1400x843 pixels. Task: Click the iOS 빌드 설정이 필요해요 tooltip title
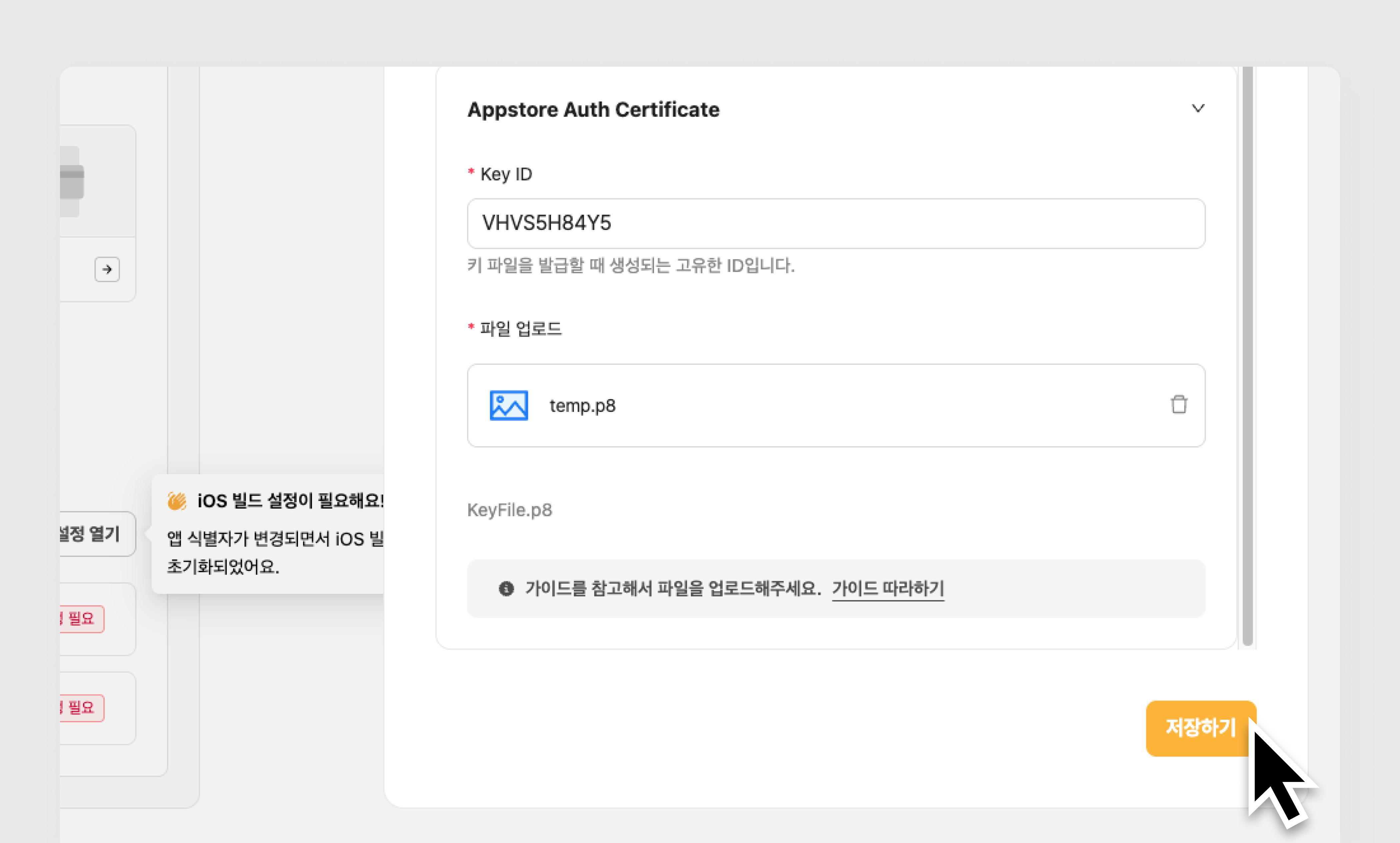pyautogui.click(x=290, y=501)
